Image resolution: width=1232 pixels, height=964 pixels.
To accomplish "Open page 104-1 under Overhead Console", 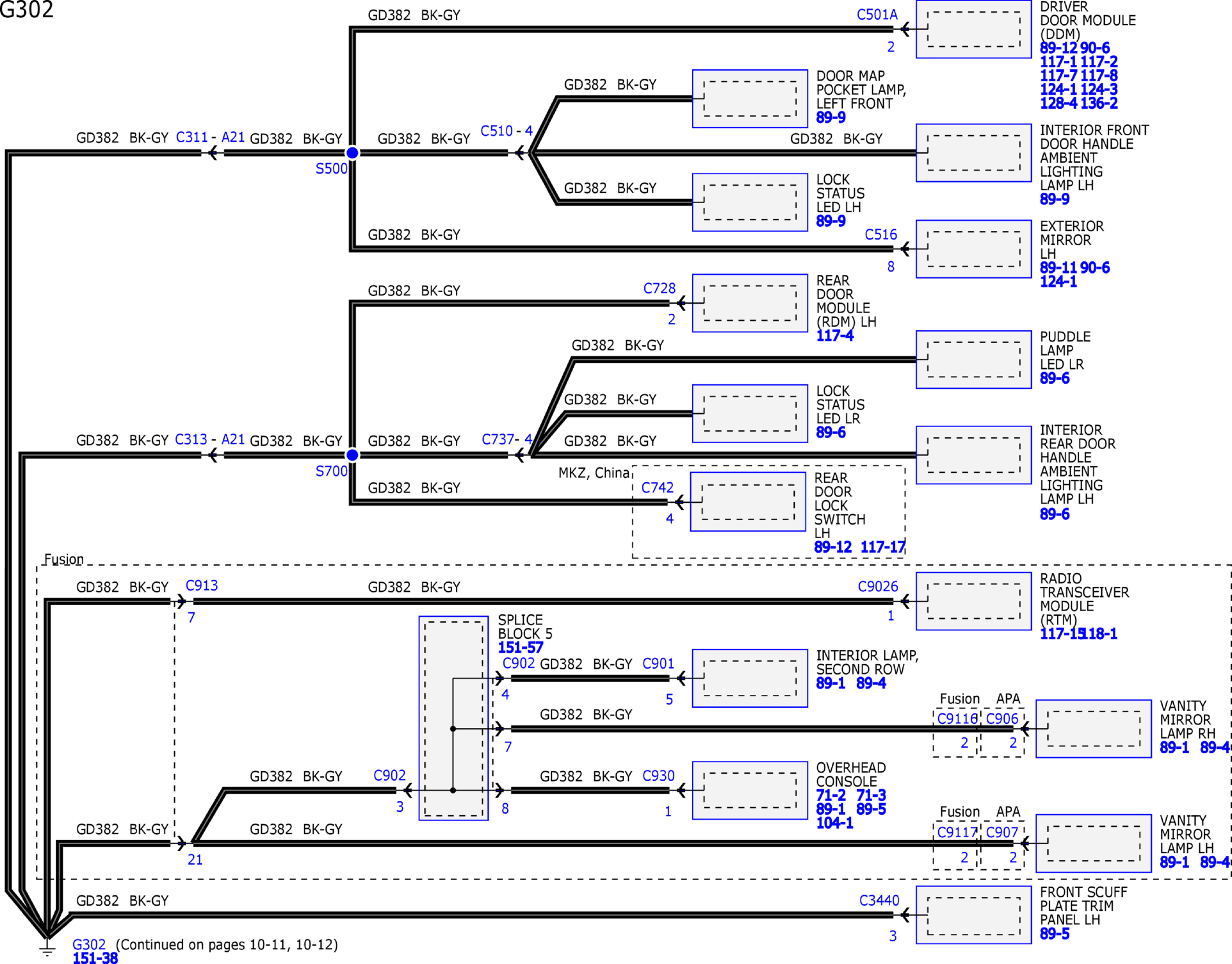I will coord(835,823).
